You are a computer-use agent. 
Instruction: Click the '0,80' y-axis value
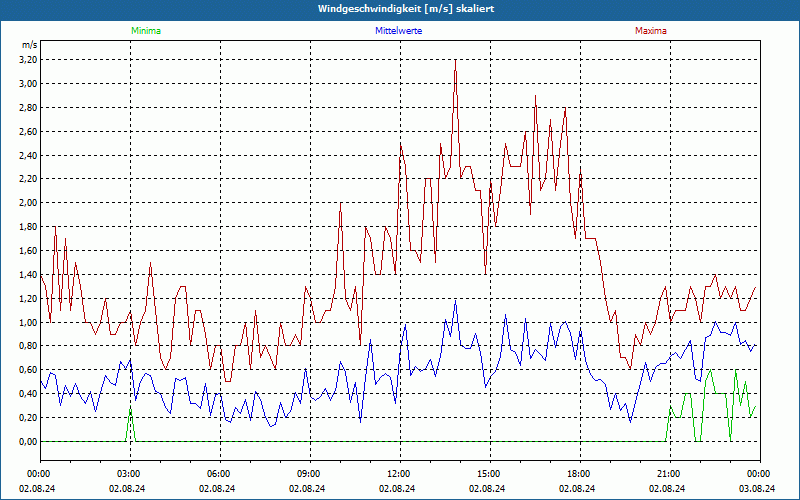pyautogui.click(x=29, y=346)
